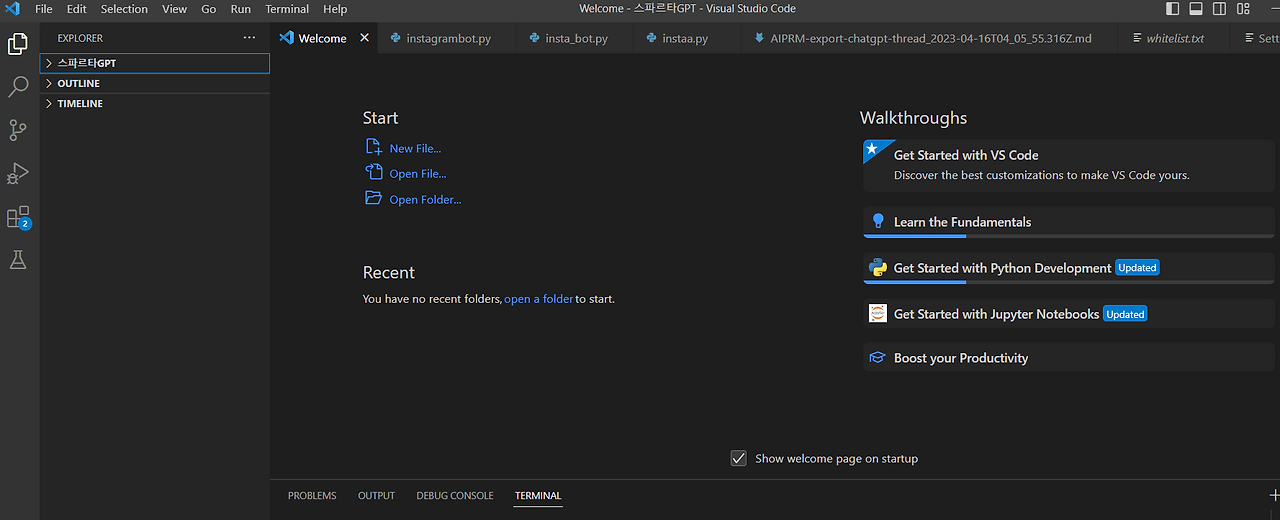Screen dimensions: 1280x520
Task: Expand the TIMELINE section
Action: coord(155,103)
